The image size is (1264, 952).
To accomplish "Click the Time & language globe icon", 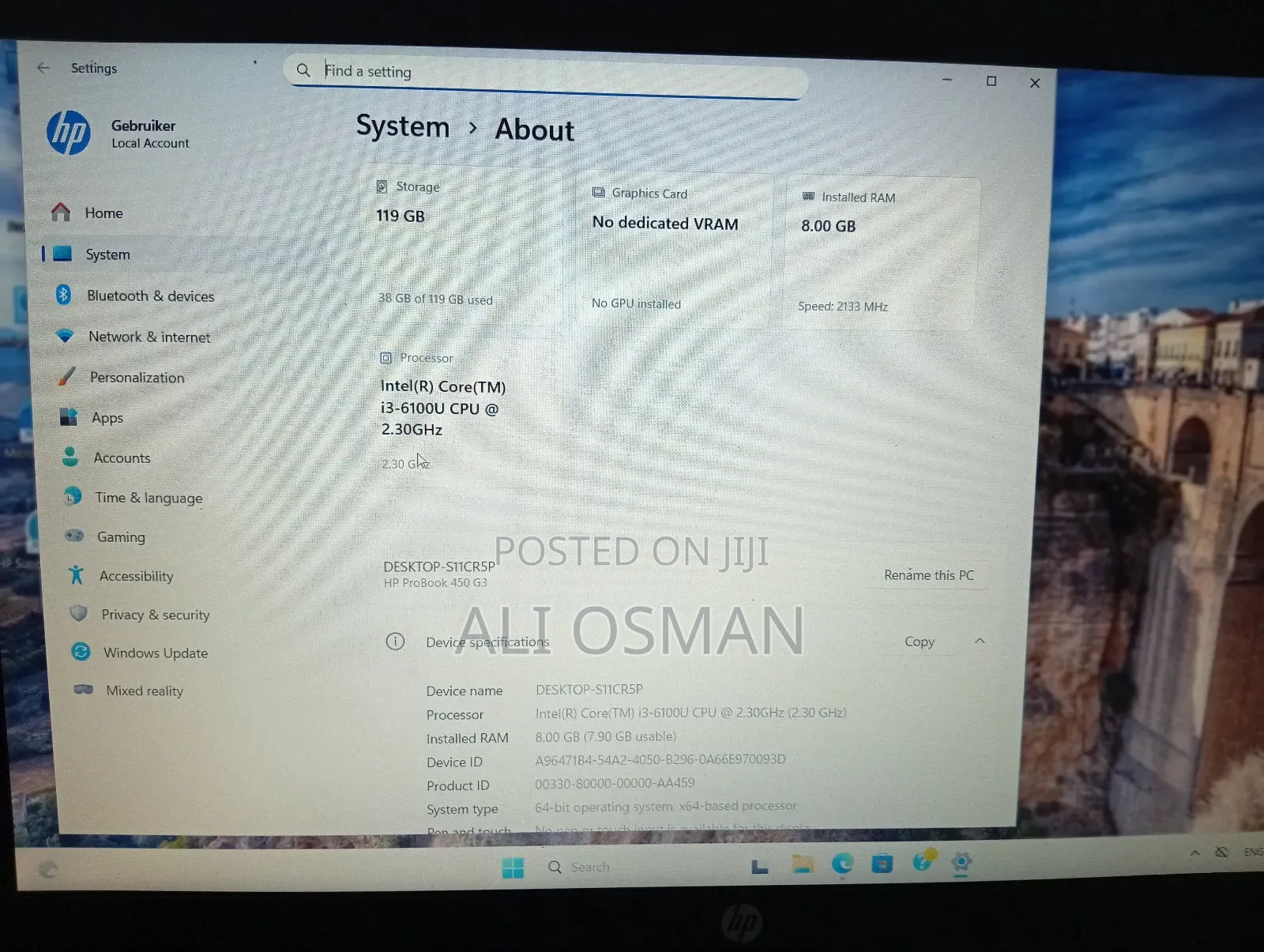I will coord(73,495).
